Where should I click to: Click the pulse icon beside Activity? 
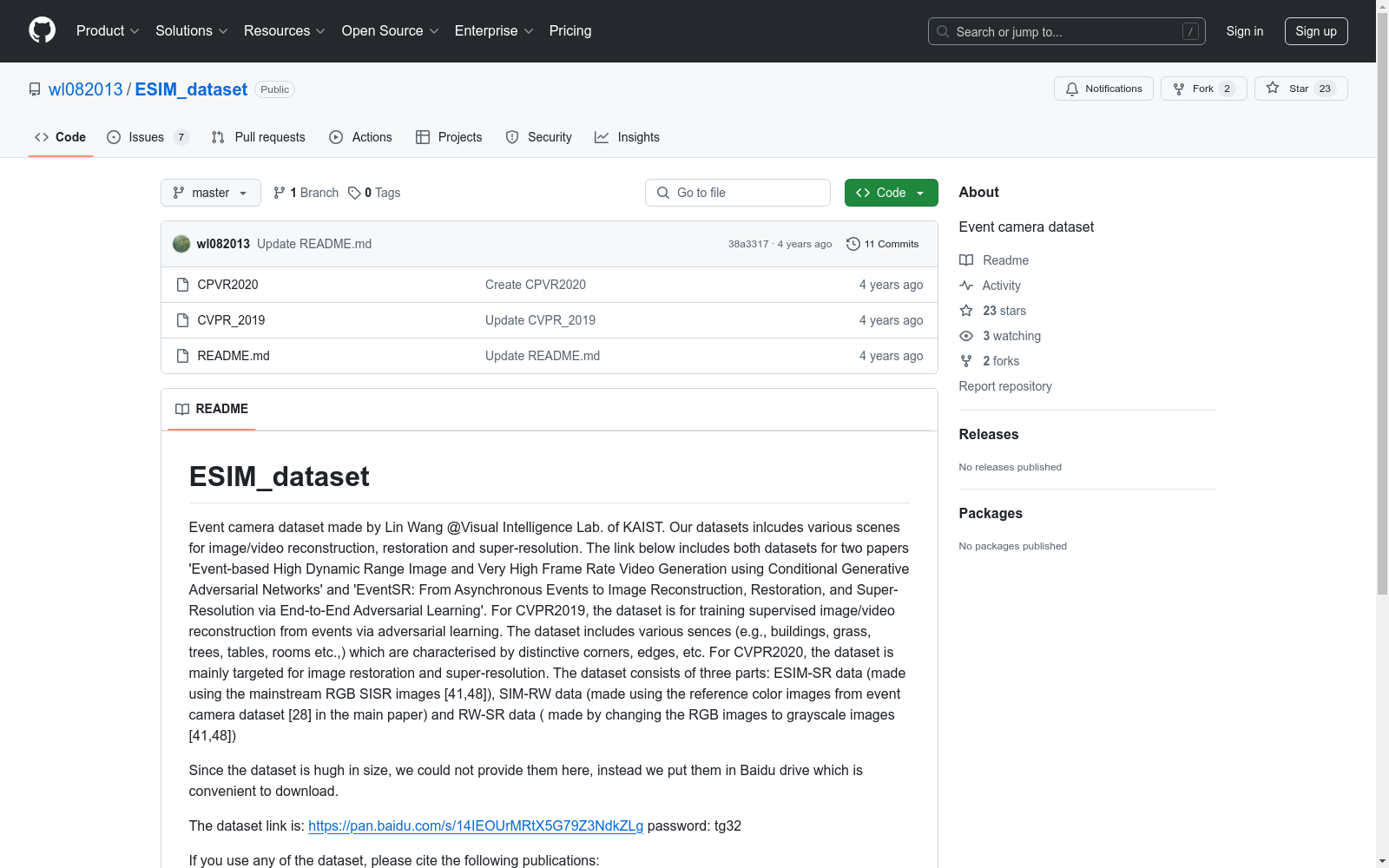tap(966, 286)
